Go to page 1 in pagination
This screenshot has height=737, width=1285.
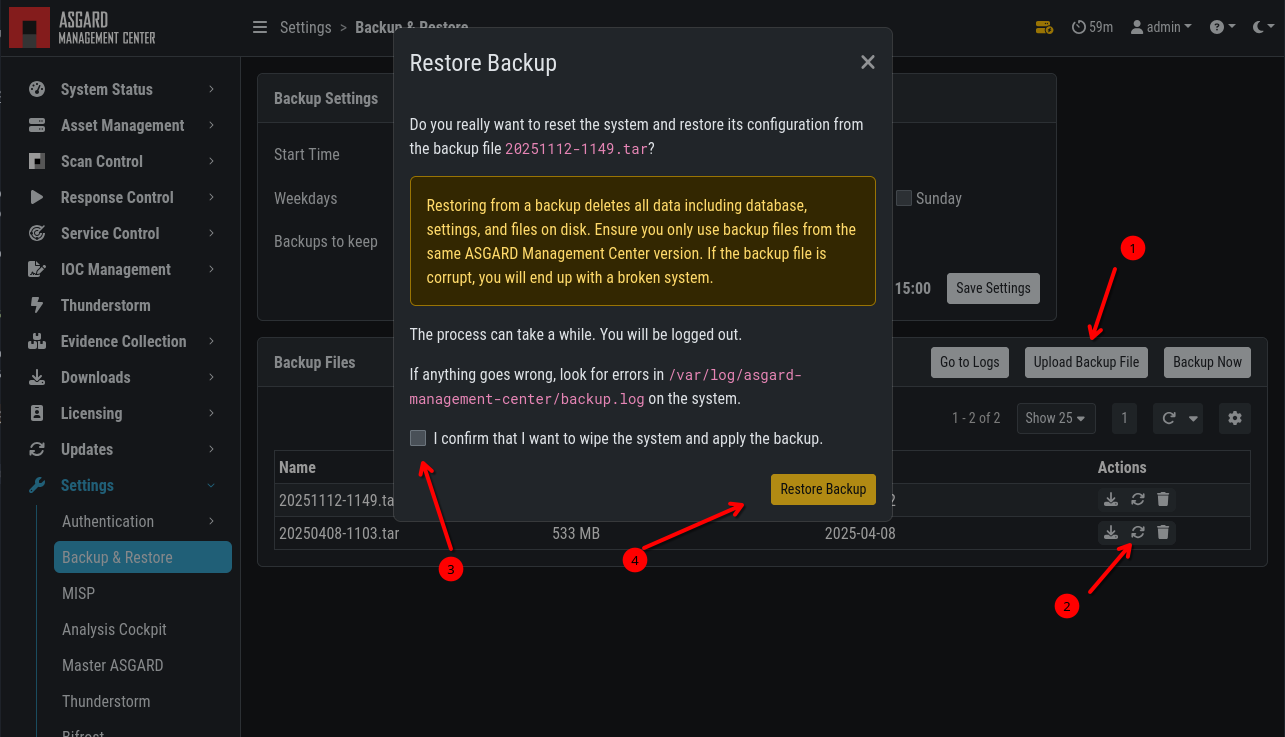[x=1124, y=418]
